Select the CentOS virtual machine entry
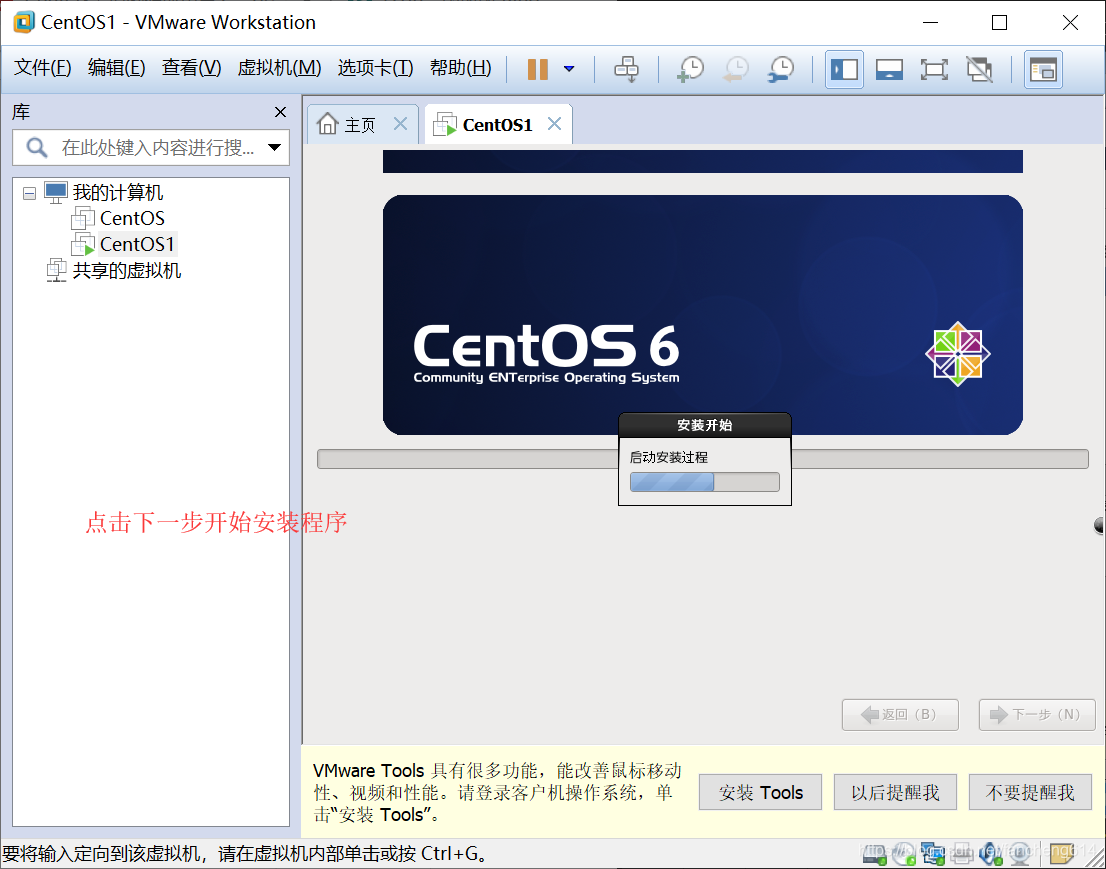This screenshot has width=1106, height=869. 132,218
